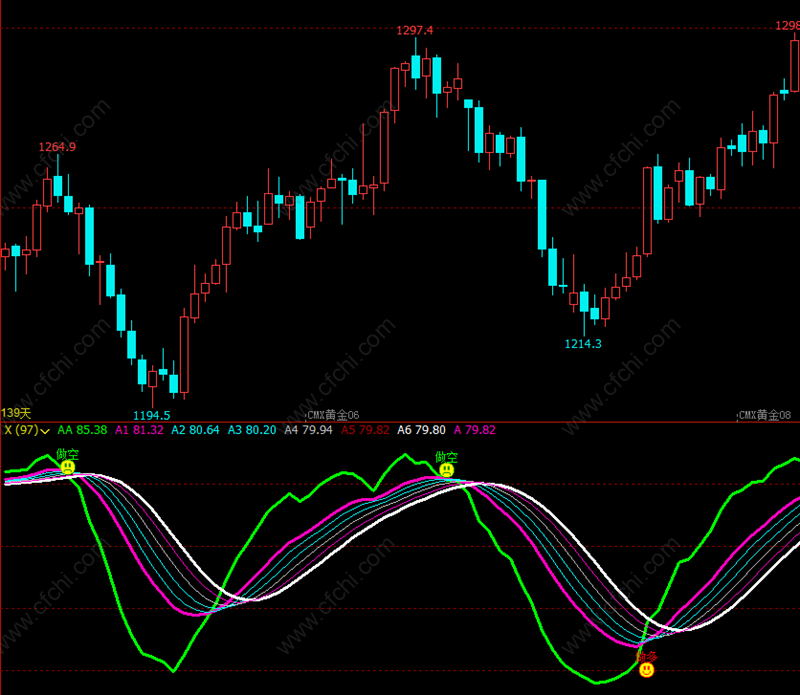The height and width of the screenshot is (695, 800).
Task: Click the 1214.3 low price label
Action: [583, 344]
